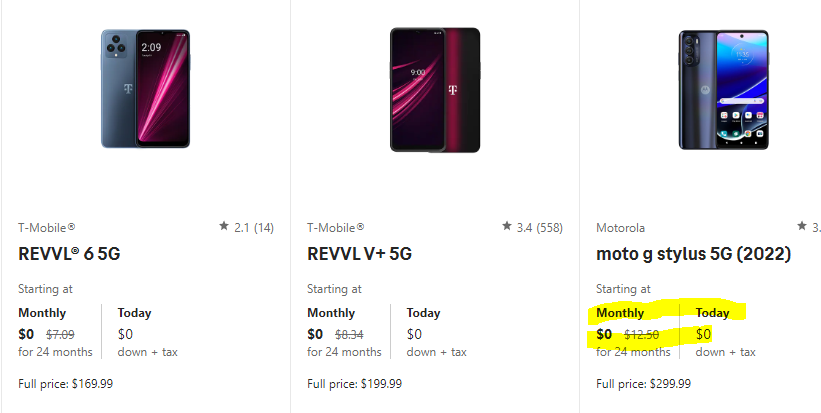This screenshot has width=821, height=413.
Task: Click the Motorola brand label
Action: point(621,228)
